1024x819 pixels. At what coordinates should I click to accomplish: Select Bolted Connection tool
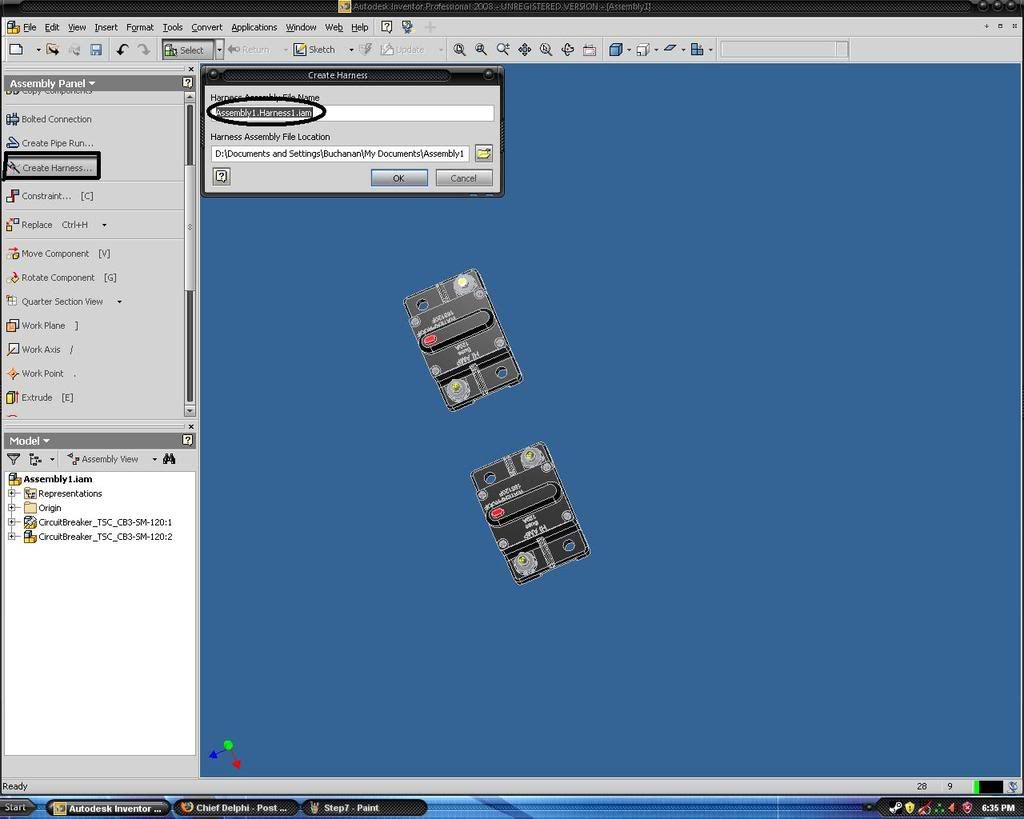(49, 119)
